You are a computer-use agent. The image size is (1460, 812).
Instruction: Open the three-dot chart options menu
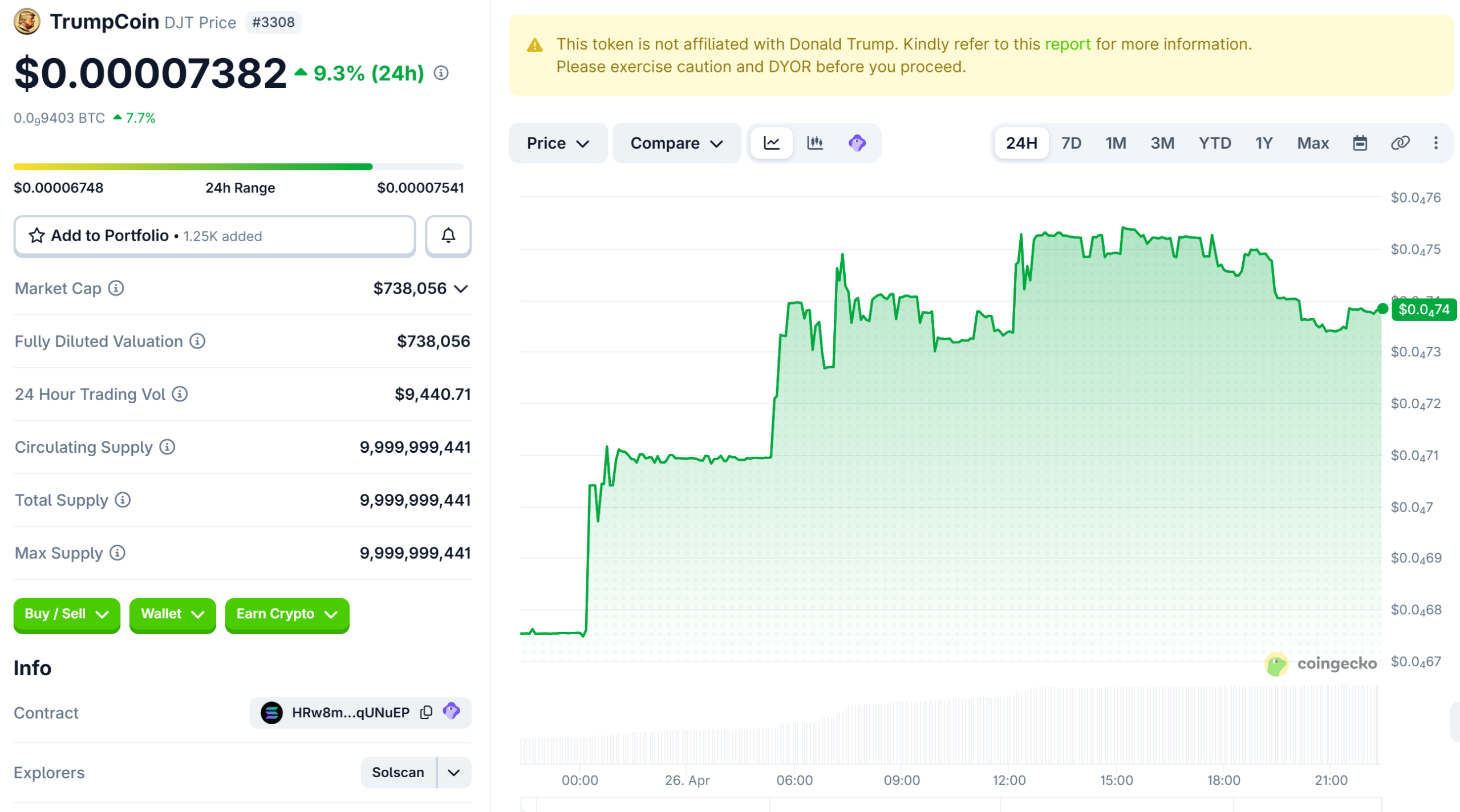pos(1438,143)
